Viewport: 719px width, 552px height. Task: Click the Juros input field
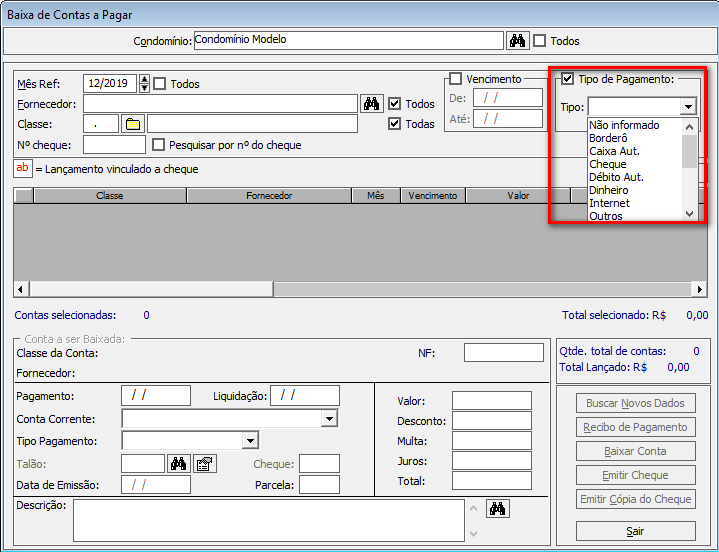492,461
